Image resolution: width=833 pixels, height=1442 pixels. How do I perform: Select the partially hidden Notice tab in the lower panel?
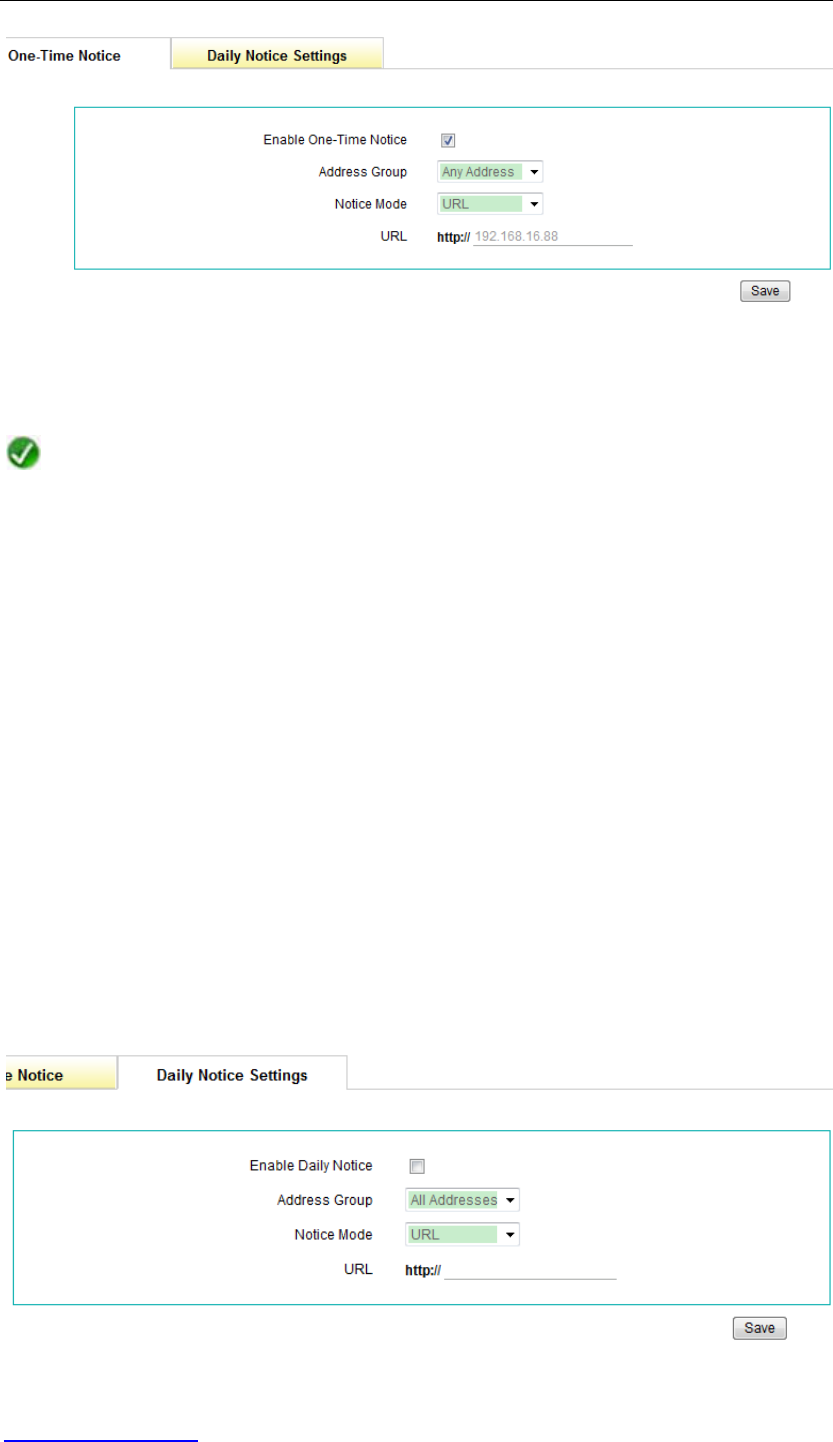coord(59,1075)
